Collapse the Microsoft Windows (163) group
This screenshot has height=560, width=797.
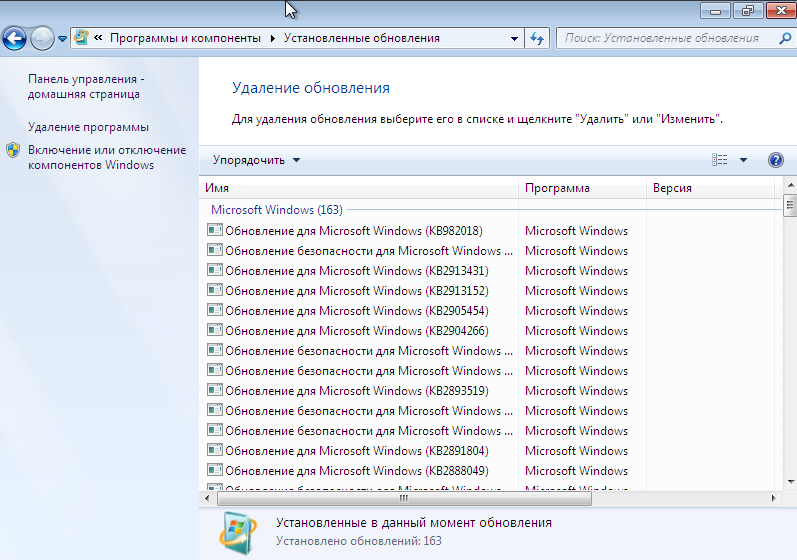coord(277,210)
